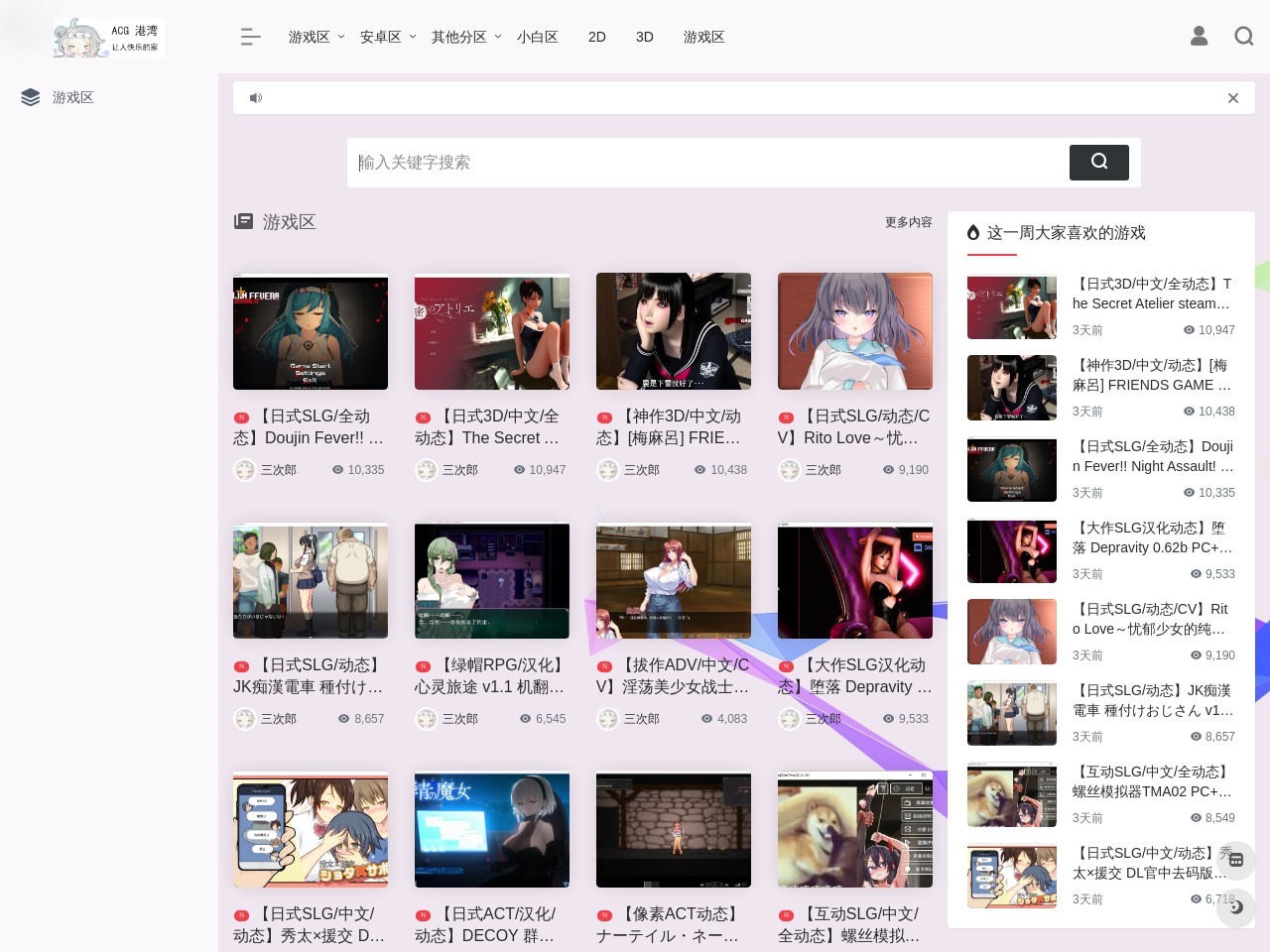1270x952 pixels.
Task: Select the 2D menu item
Action: (596, 37)
